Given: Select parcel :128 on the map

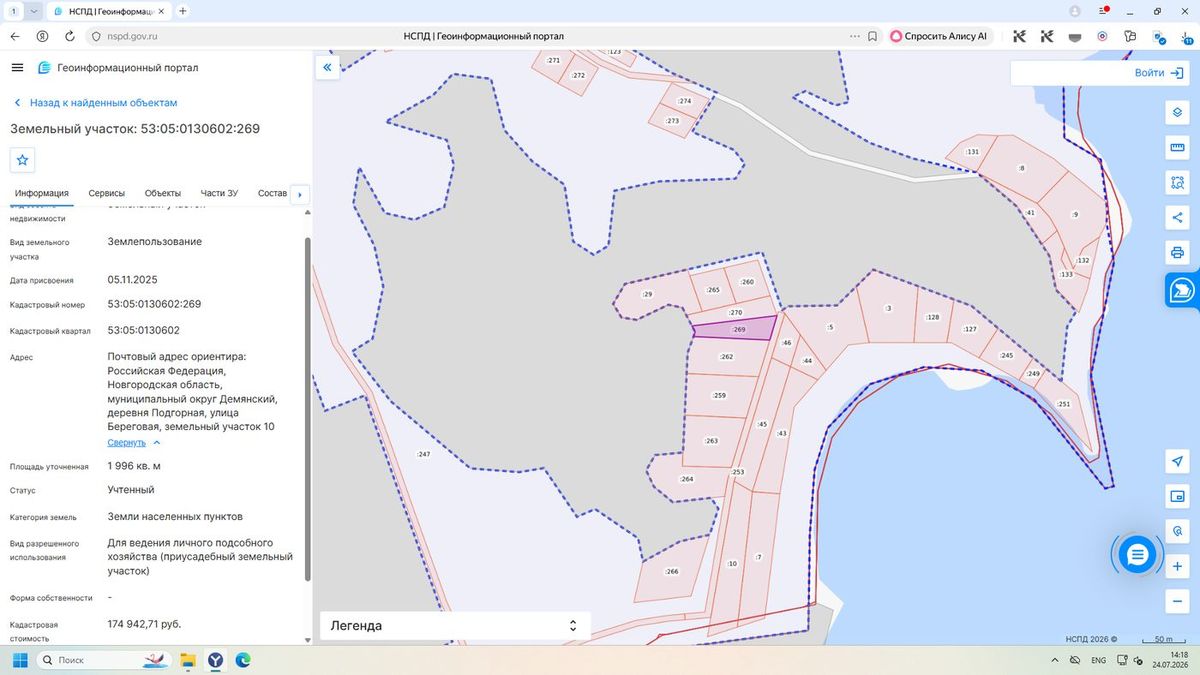Looking at the screenshot, I should point(932,317).
